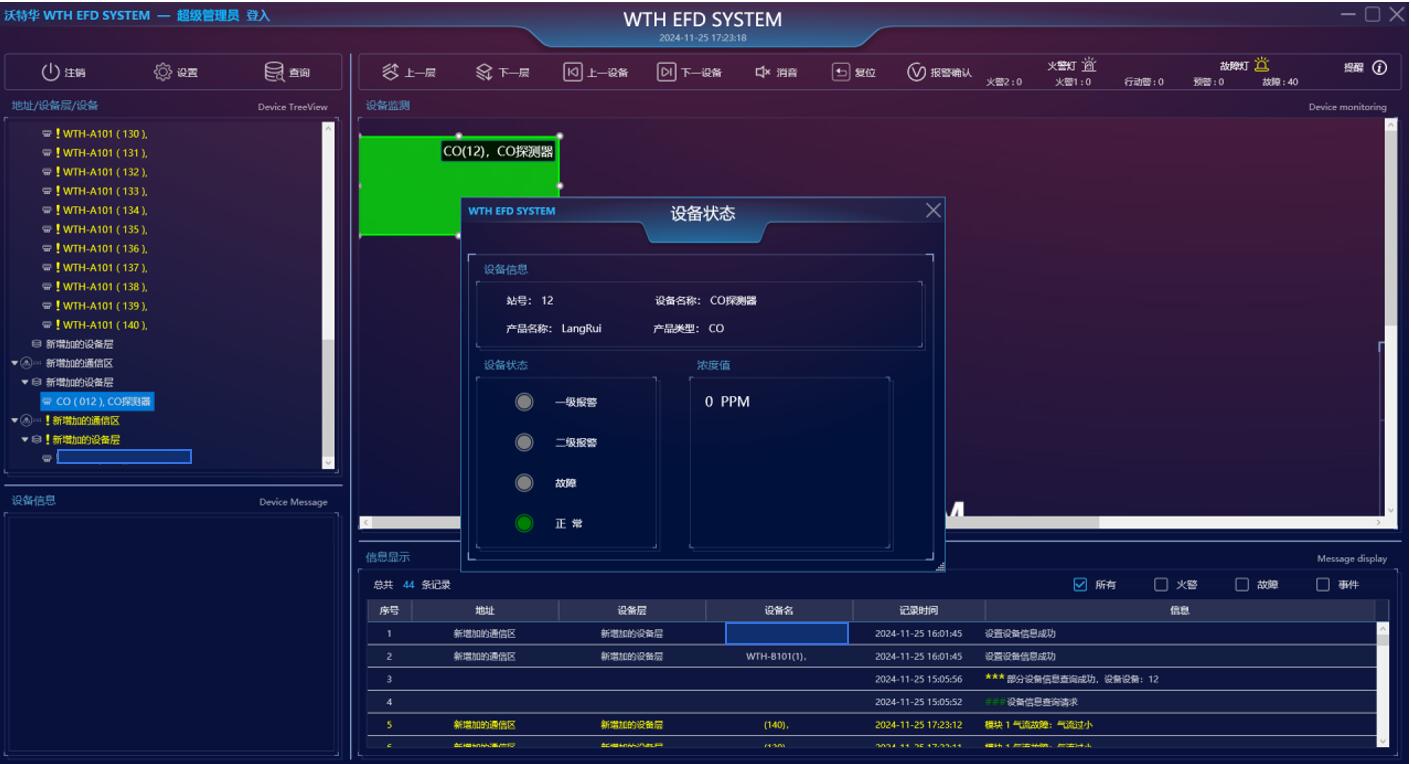Screen dimensions: 1411x764
Task: Select WTH-A101 (135) in device tree
Action: 105,229
